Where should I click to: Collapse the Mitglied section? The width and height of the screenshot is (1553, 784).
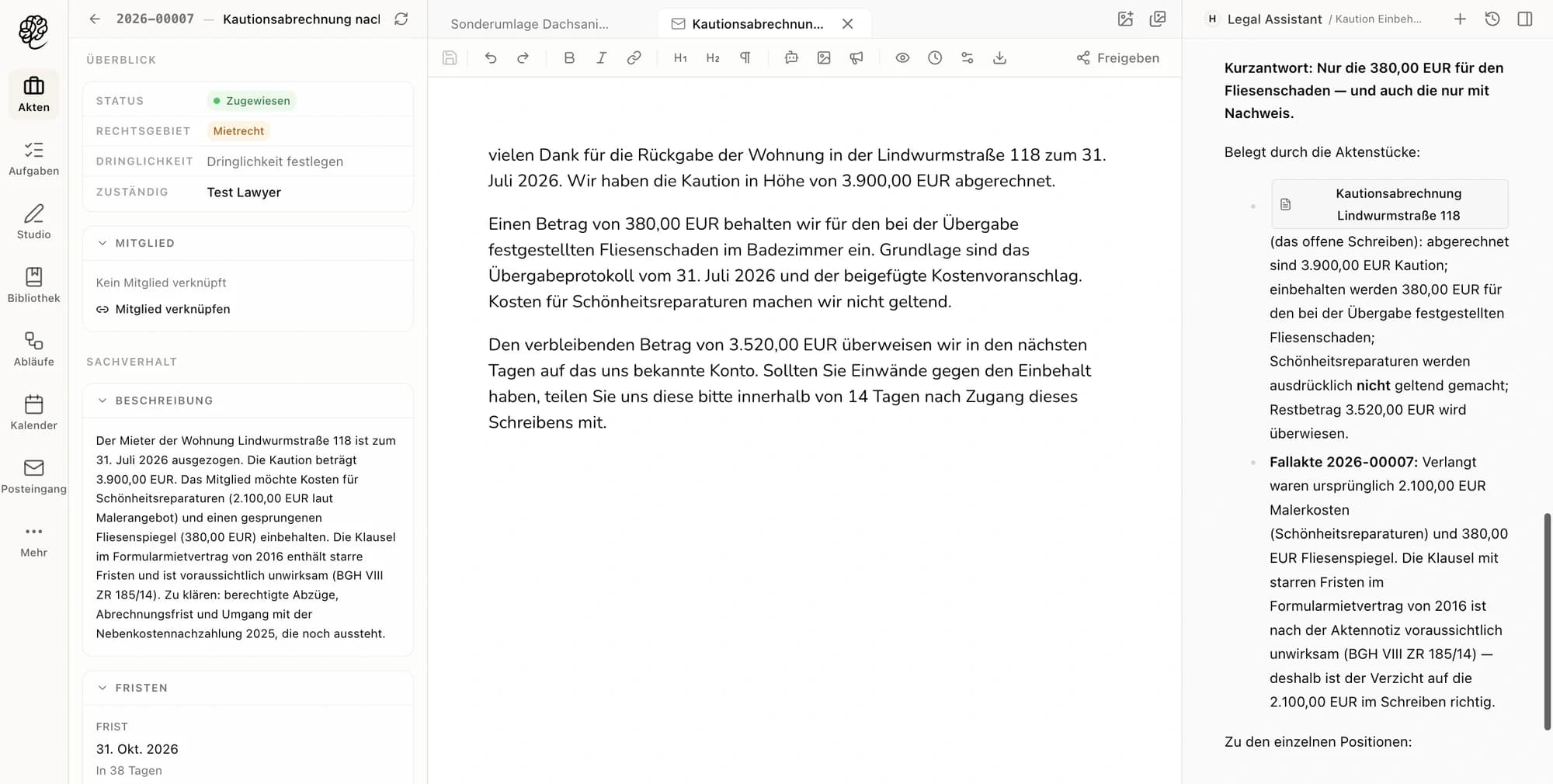[102, 243]
